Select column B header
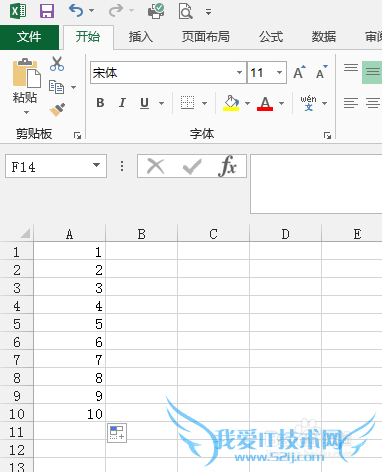The width and height of the screenshot is (382, 472). 141,234
